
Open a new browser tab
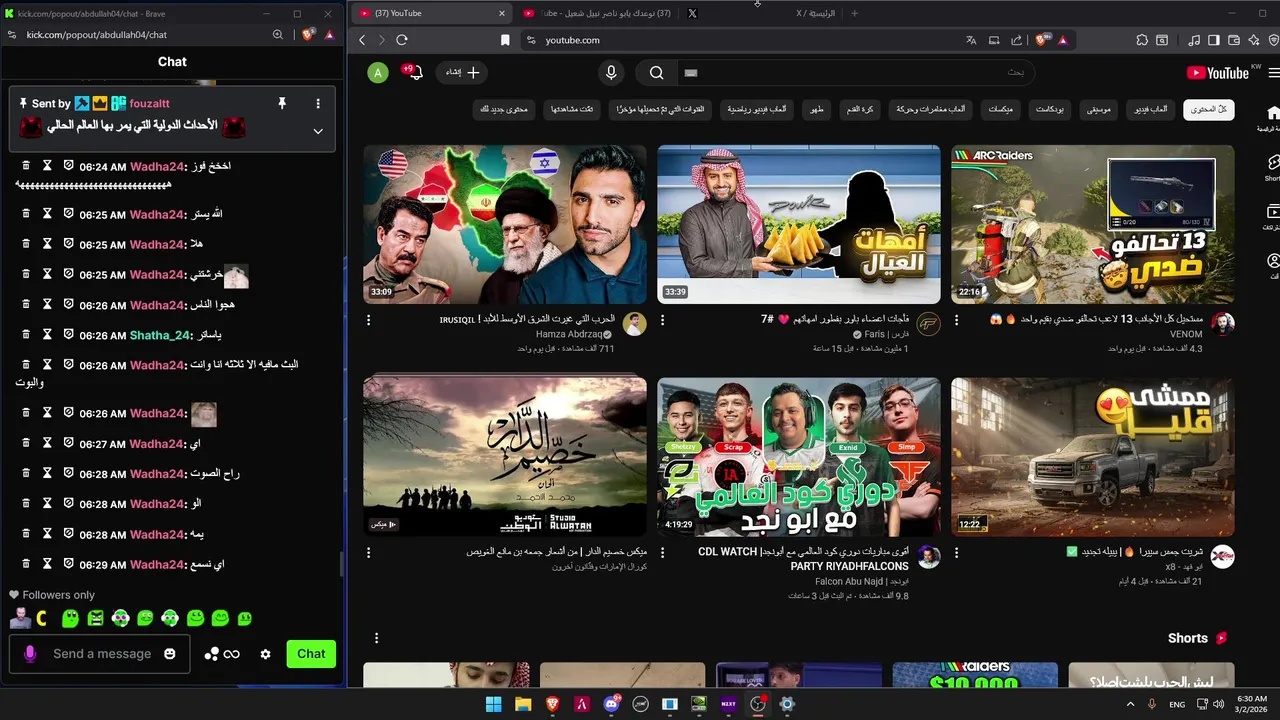854,13
